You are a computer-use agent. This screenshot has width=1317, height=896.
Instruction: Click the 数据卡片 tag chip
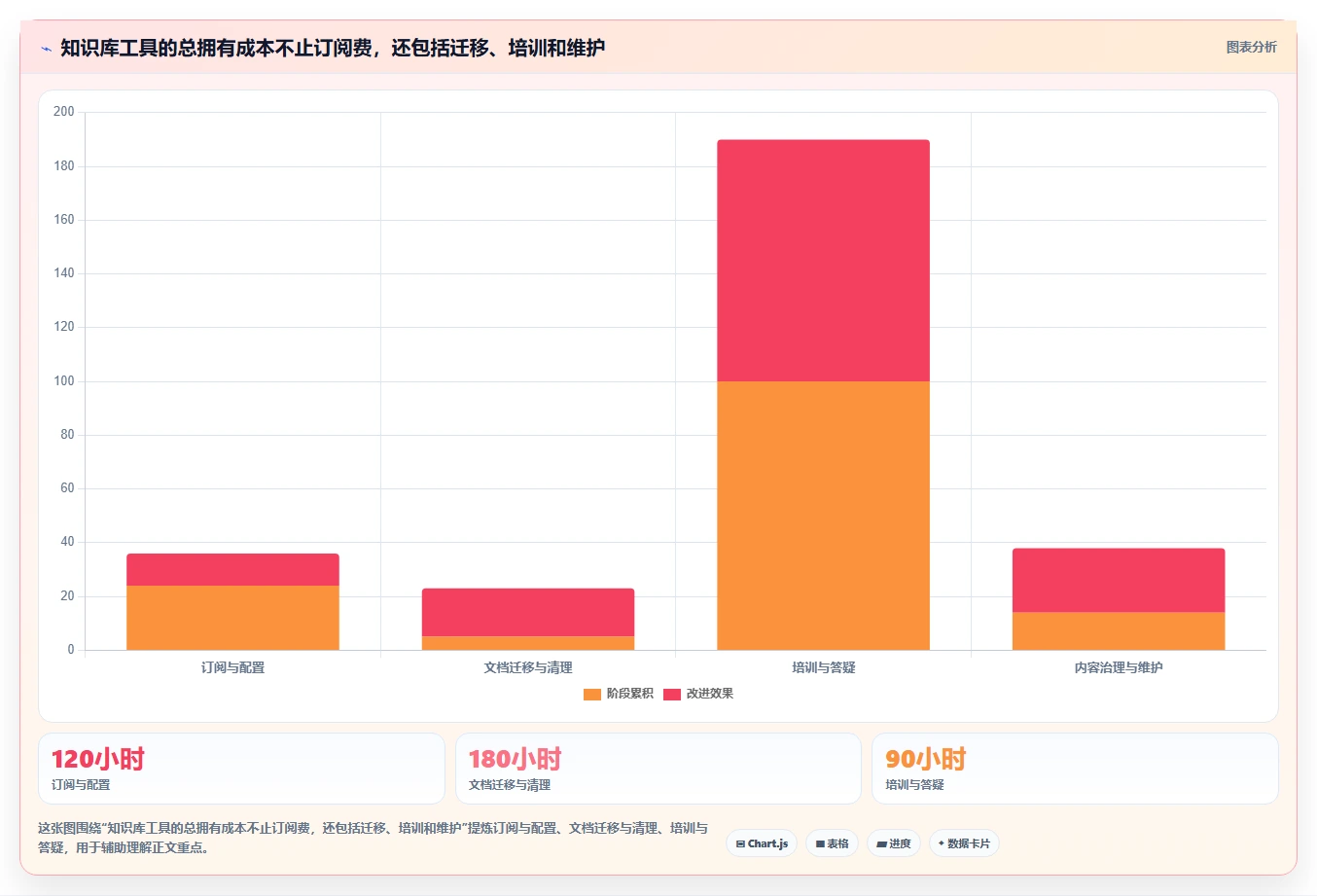click(x=964, y=843)
